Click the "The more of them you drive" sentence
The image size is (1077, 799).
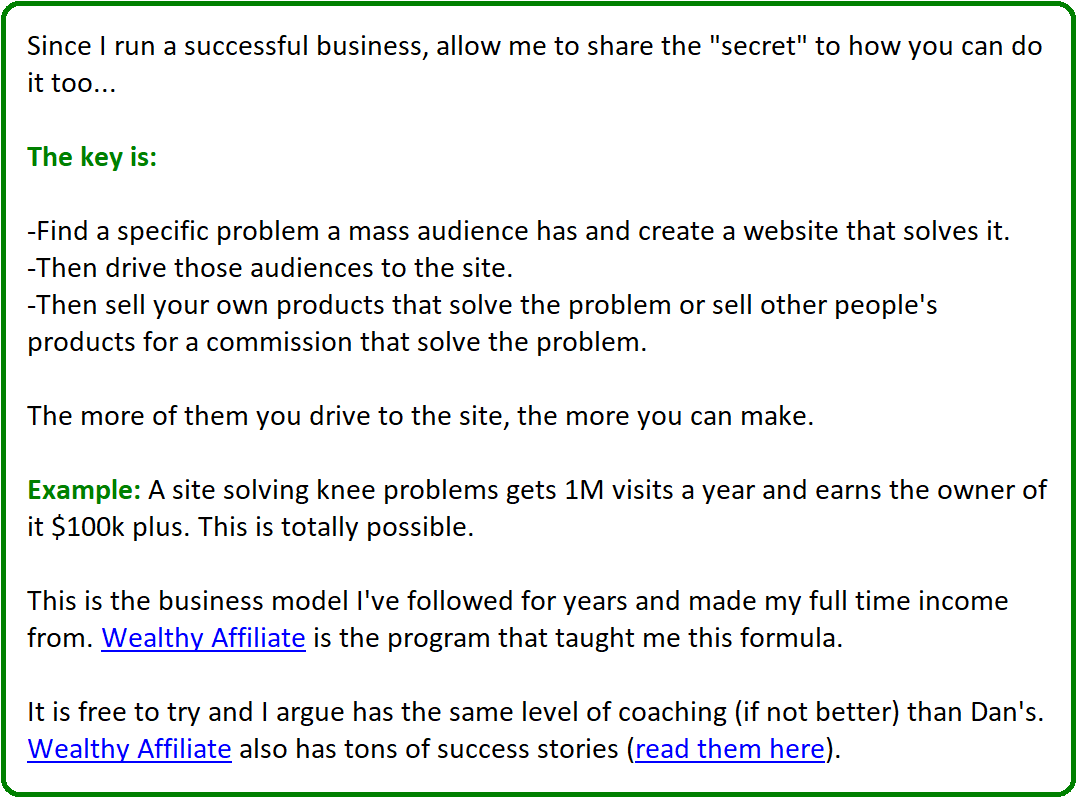pos(420,416)
